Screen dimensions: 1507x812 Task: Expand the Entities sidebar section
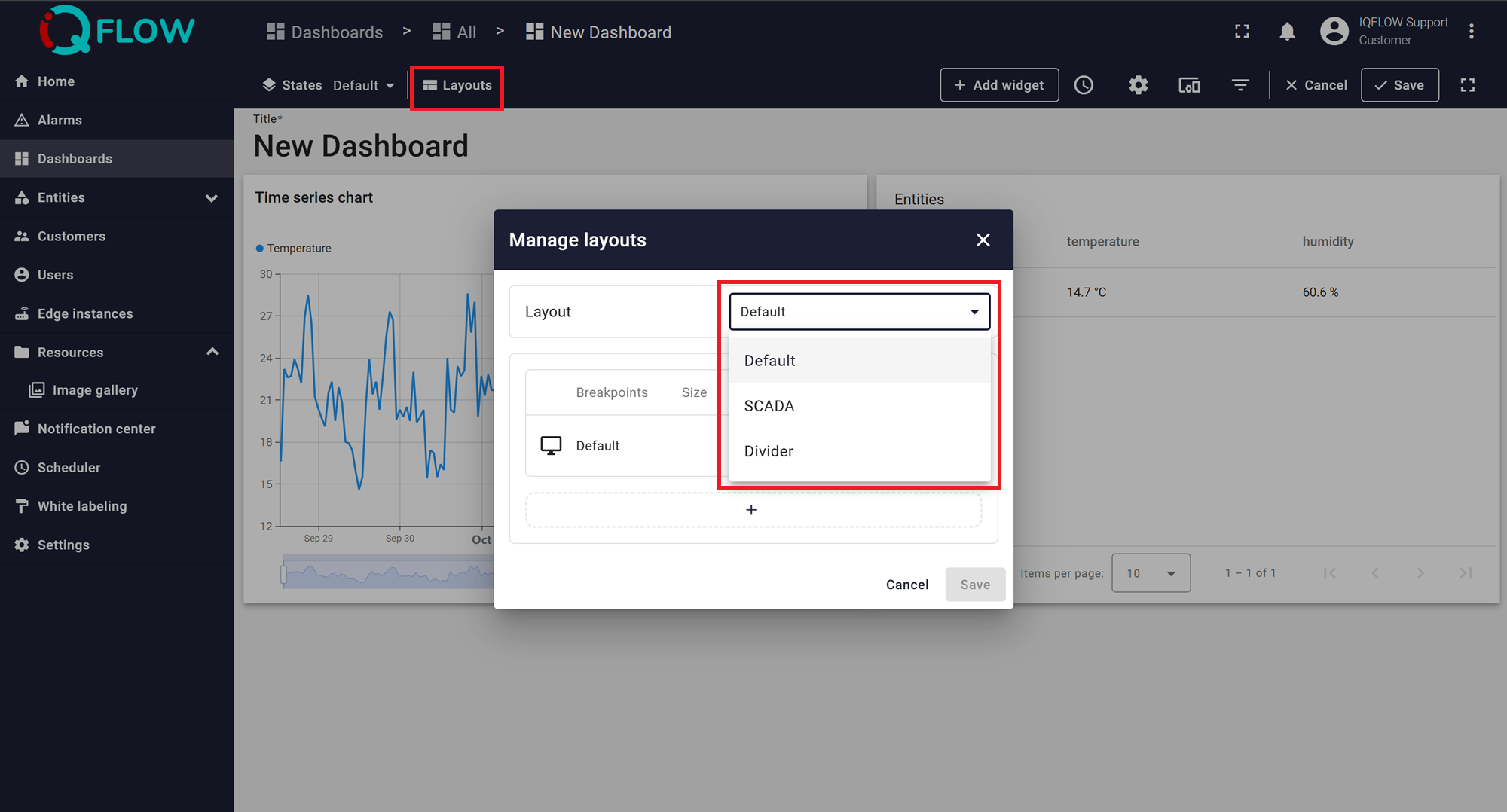tap(212, 198)
